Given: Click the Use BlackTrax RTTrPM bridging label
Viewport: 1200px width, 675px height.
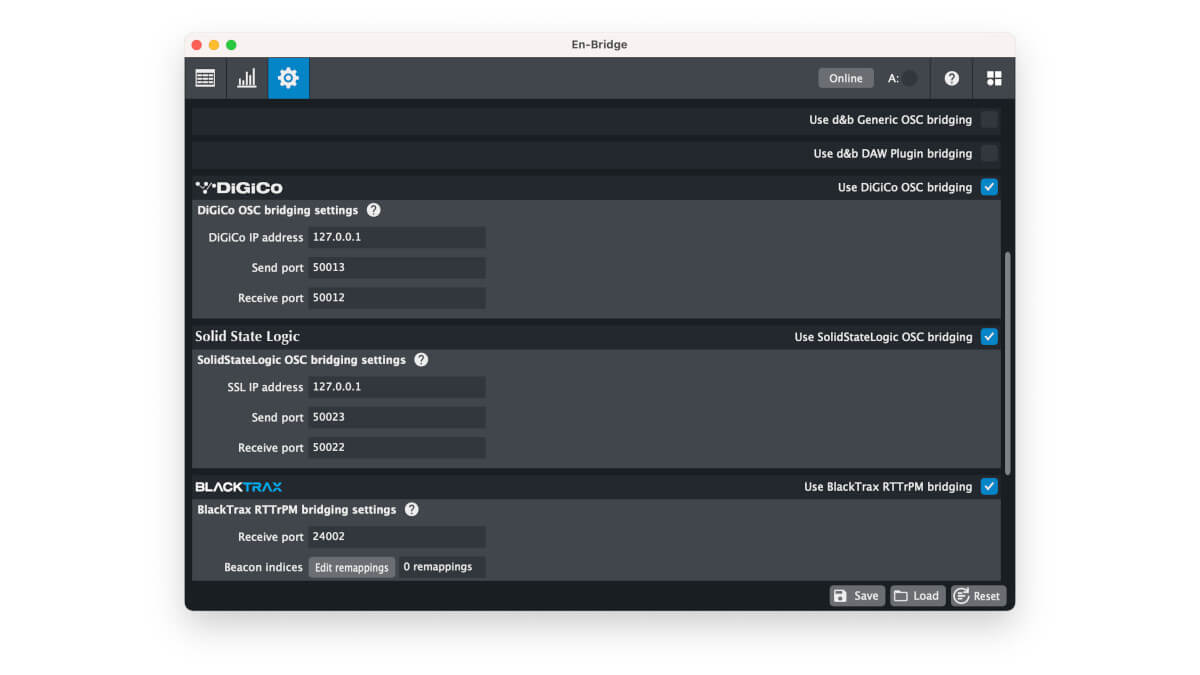Looking at the screenshot, I should click(888, 487).
